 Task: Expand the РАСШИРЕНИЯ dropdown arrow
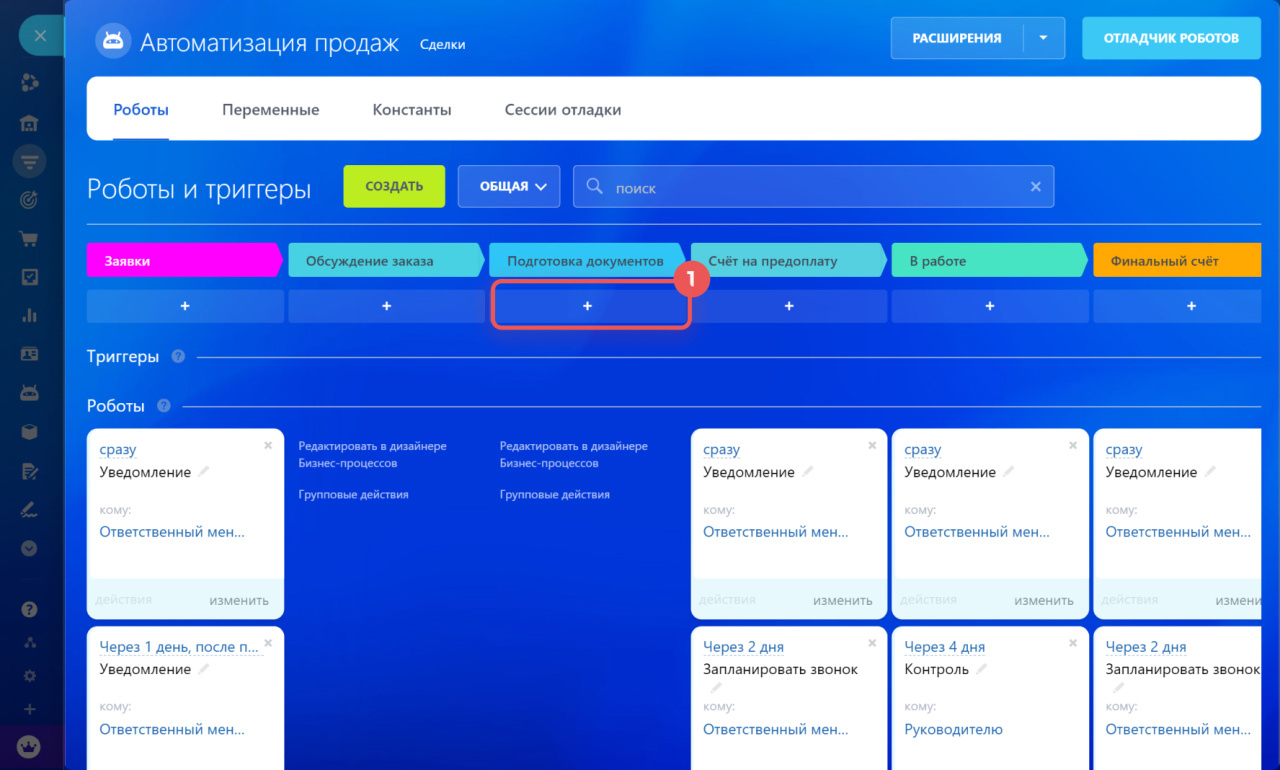point(1043,39)
